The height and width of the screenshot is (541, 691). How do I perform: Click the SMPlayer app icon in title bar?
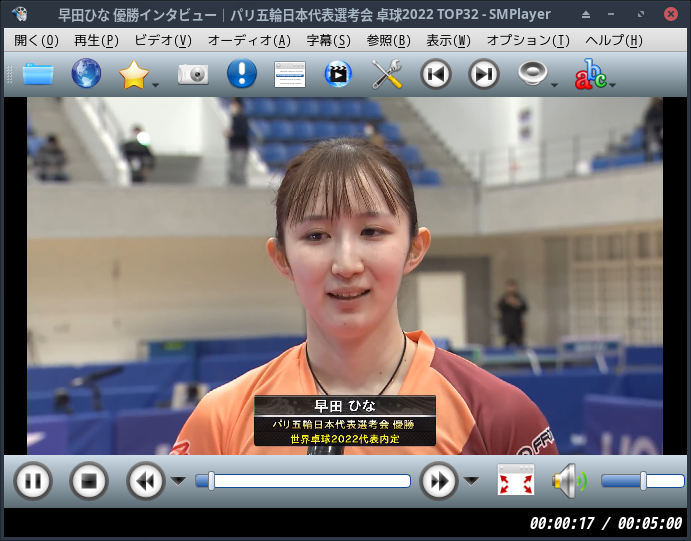tap(19, 14)
